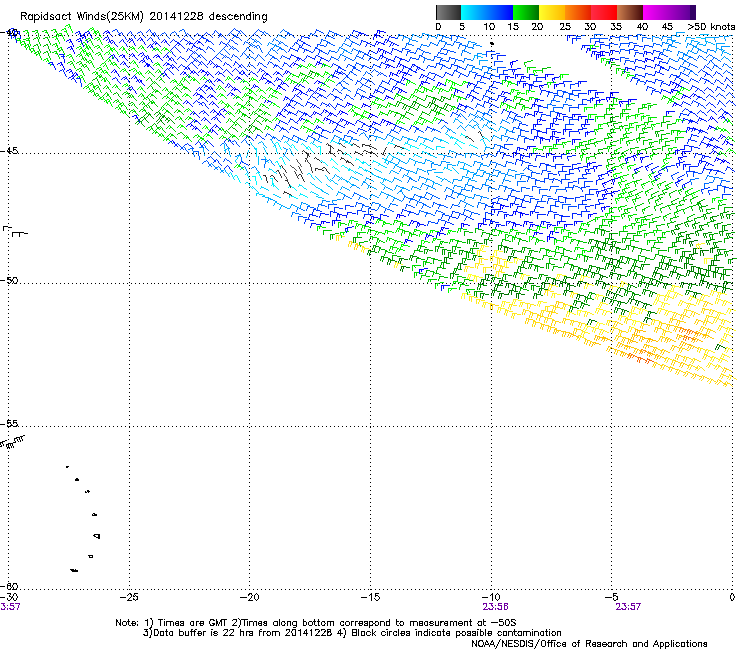The height and width of the screenshot is (650, 740).
Task: Click the '-60' latitude axis label
Action: (x=9, y=586)
